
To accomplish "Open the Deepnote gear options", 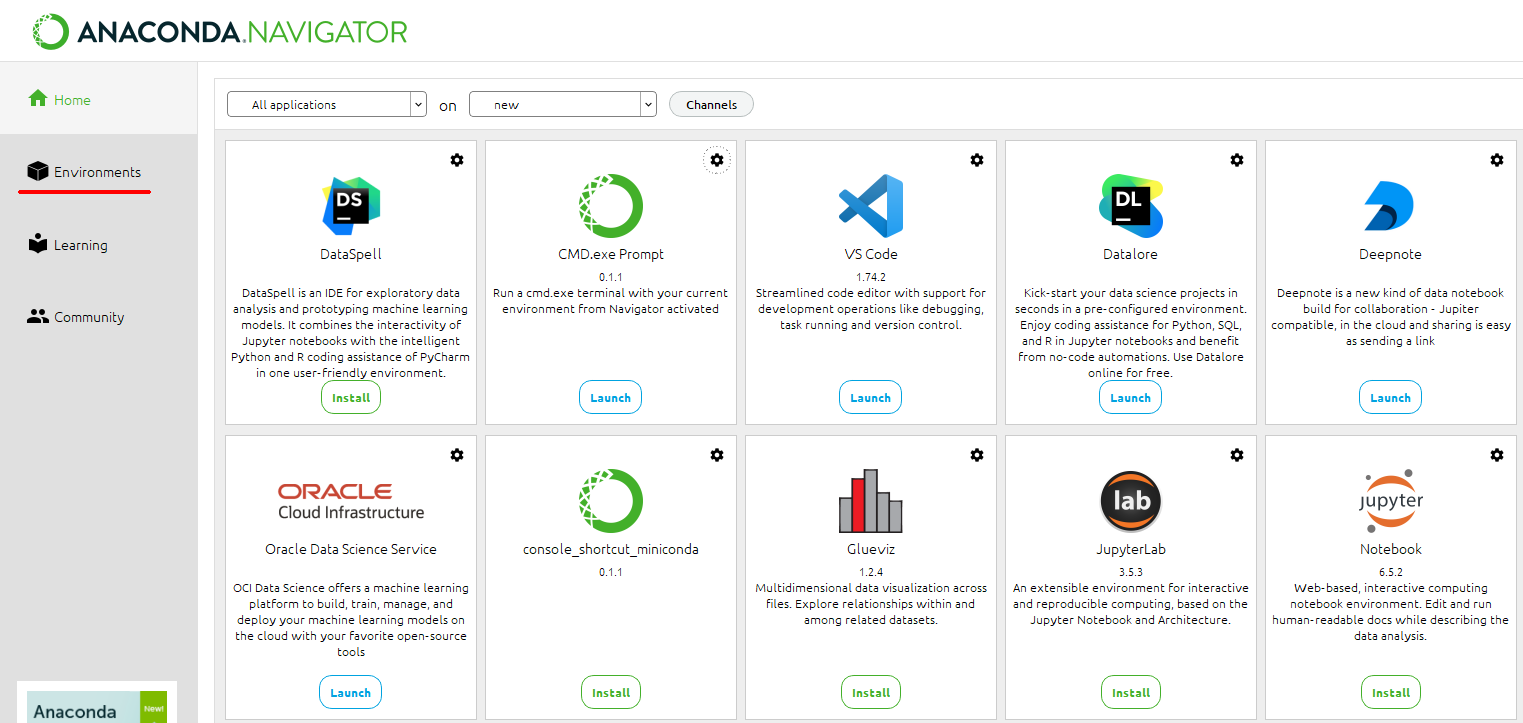I will [1497, 160].
